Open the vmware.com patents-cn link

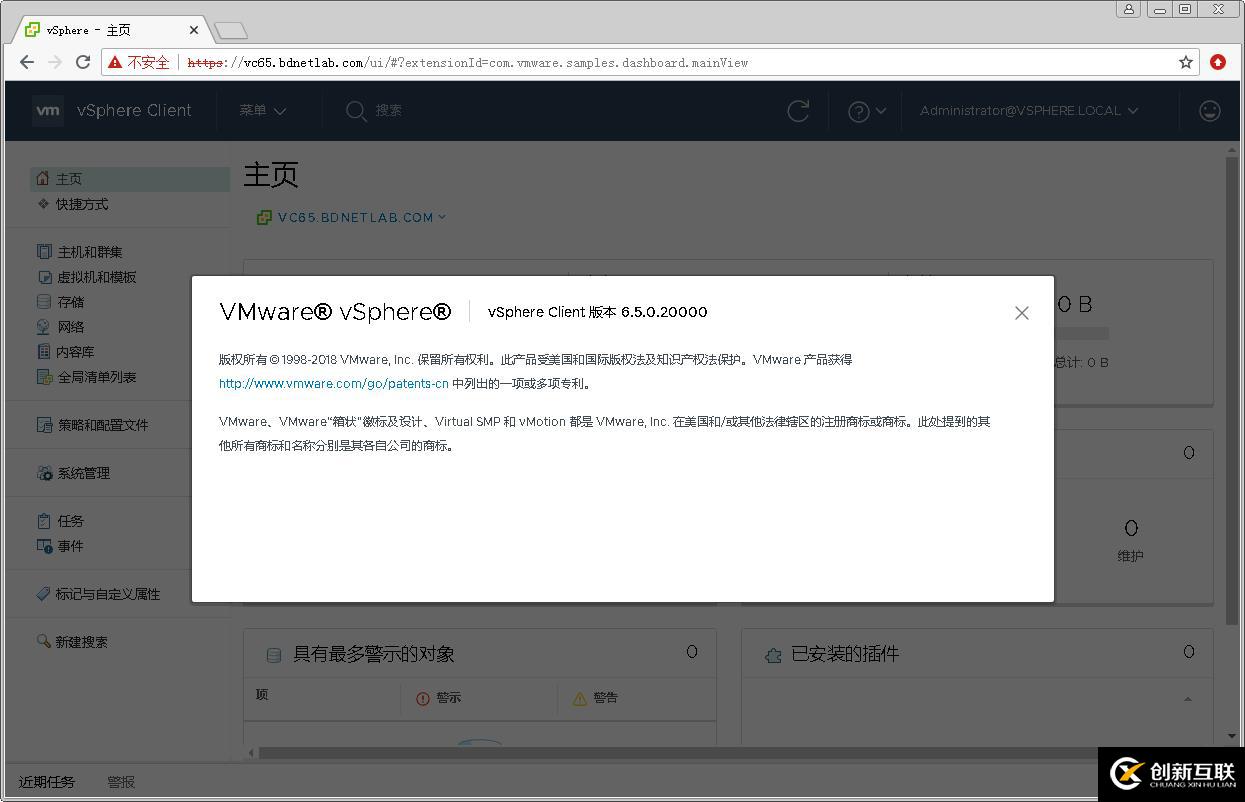[x=334, y=384]
